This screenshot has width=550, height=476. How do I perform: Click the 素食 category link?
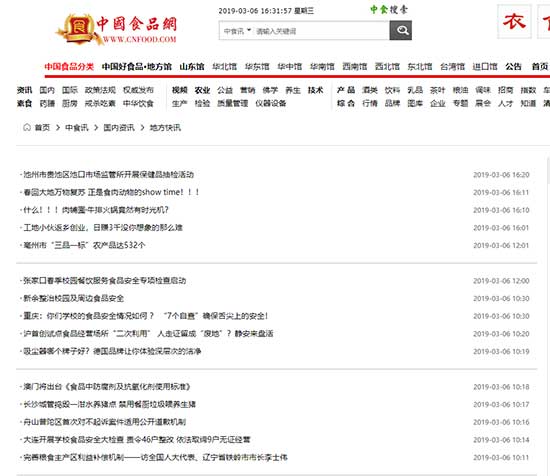click(24, 103)
